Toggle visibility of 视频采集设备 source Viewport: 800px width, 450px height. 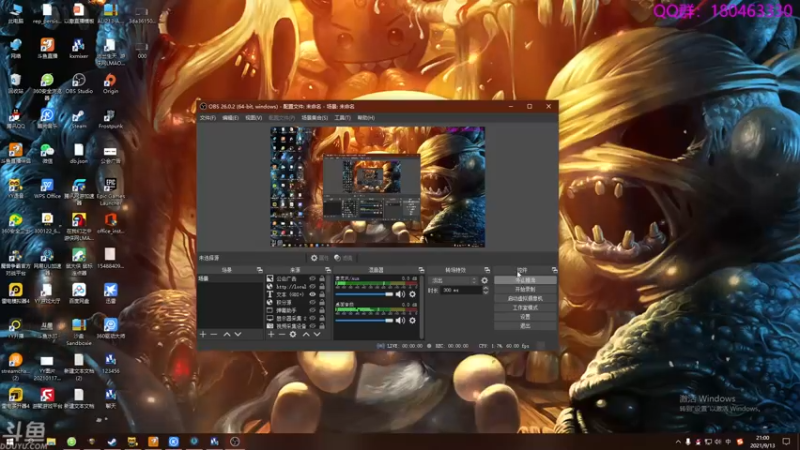[312, 326]
